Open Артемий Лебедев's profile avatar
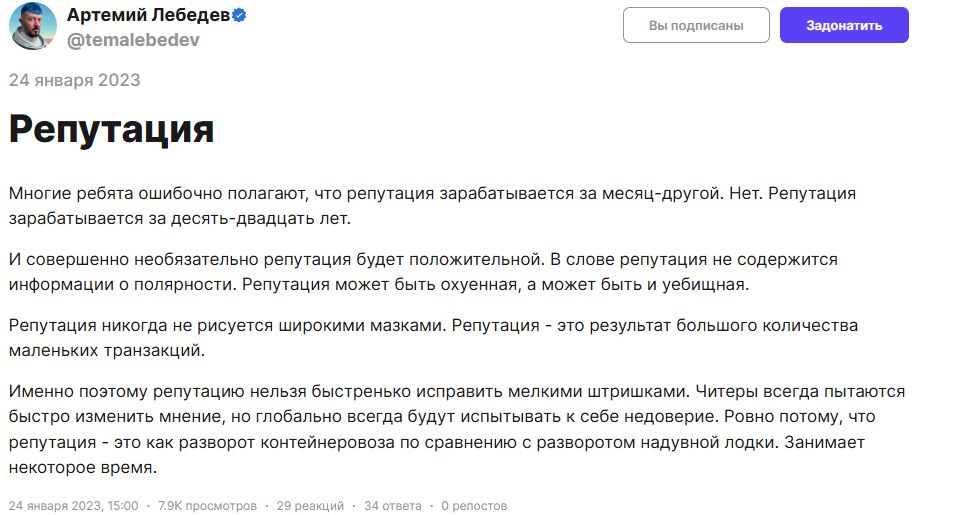The image size is (958, 515). pos(33,26)
